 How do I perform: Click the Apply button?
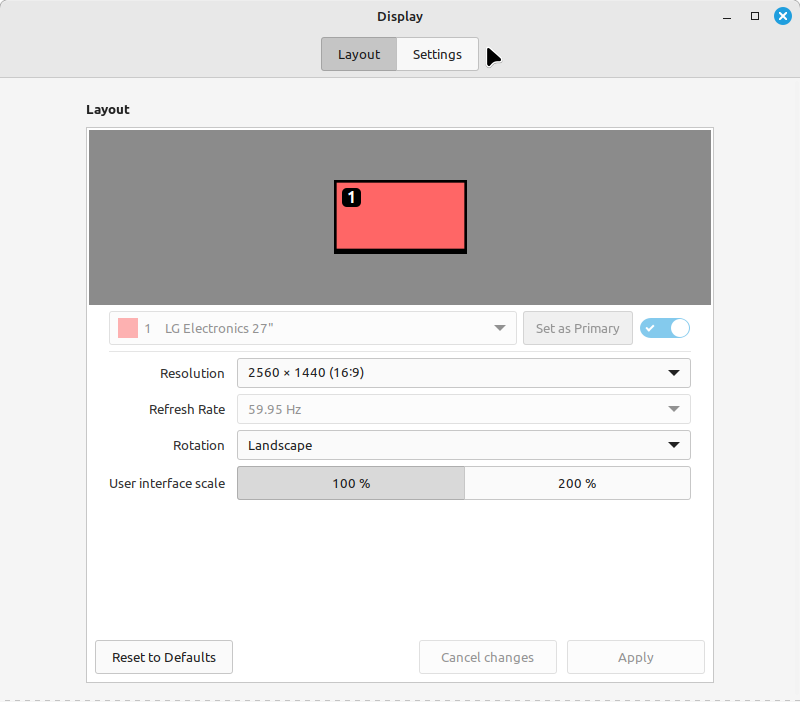(636, 657)
